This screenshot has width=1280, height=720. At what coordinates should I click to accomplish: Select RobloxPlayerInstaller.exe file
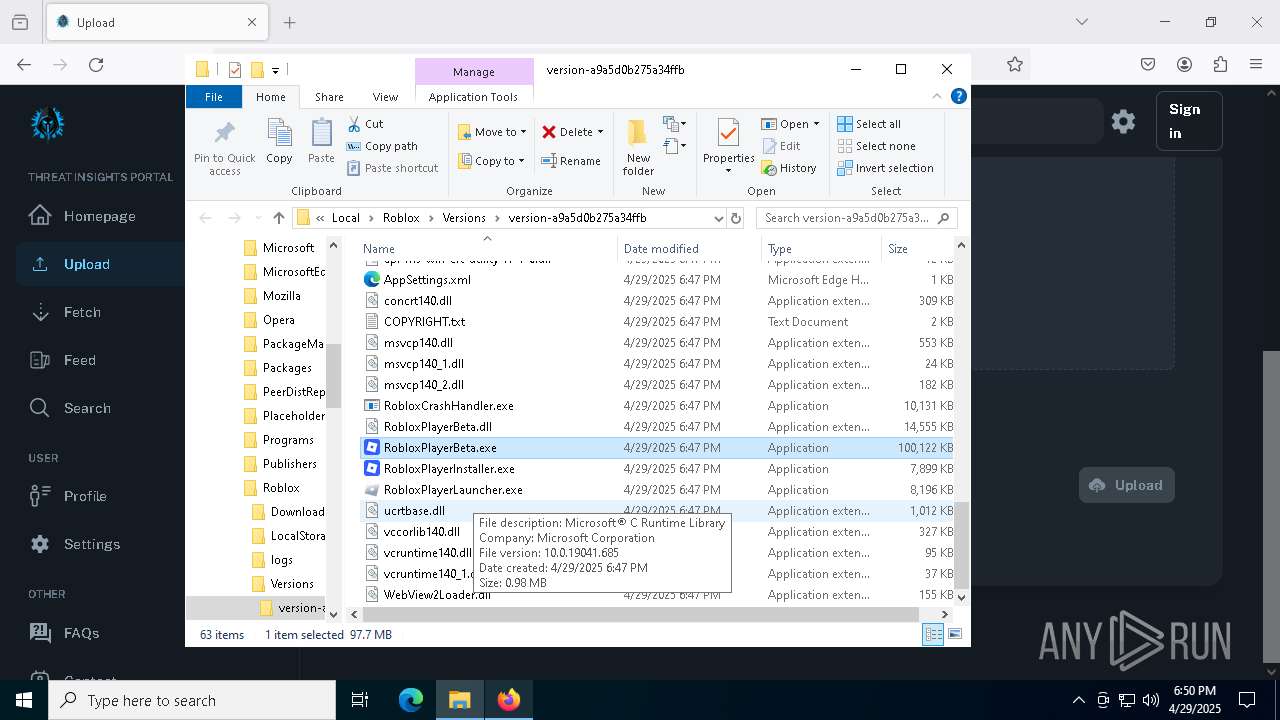[656, 469]
